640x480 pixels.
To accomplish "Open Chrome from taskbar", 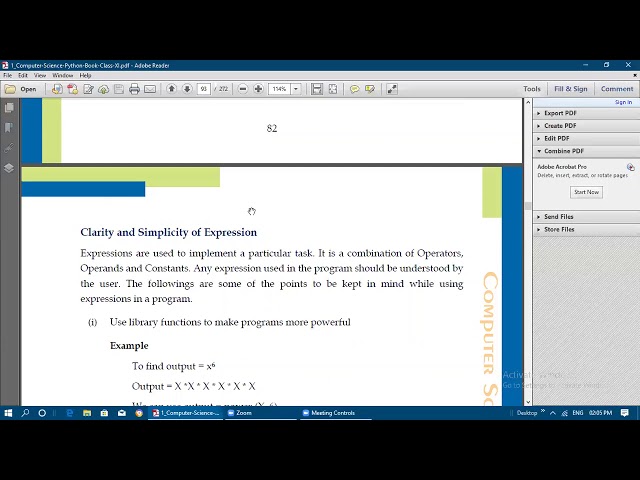I will (139, 413).
